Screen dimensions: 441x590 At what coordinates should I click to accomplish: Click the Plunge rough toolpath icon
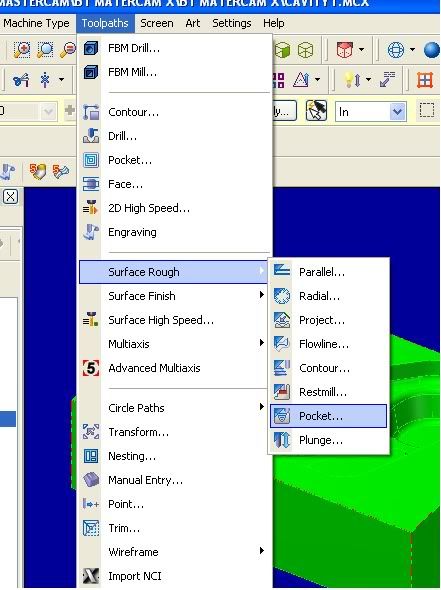click(281, 440)
